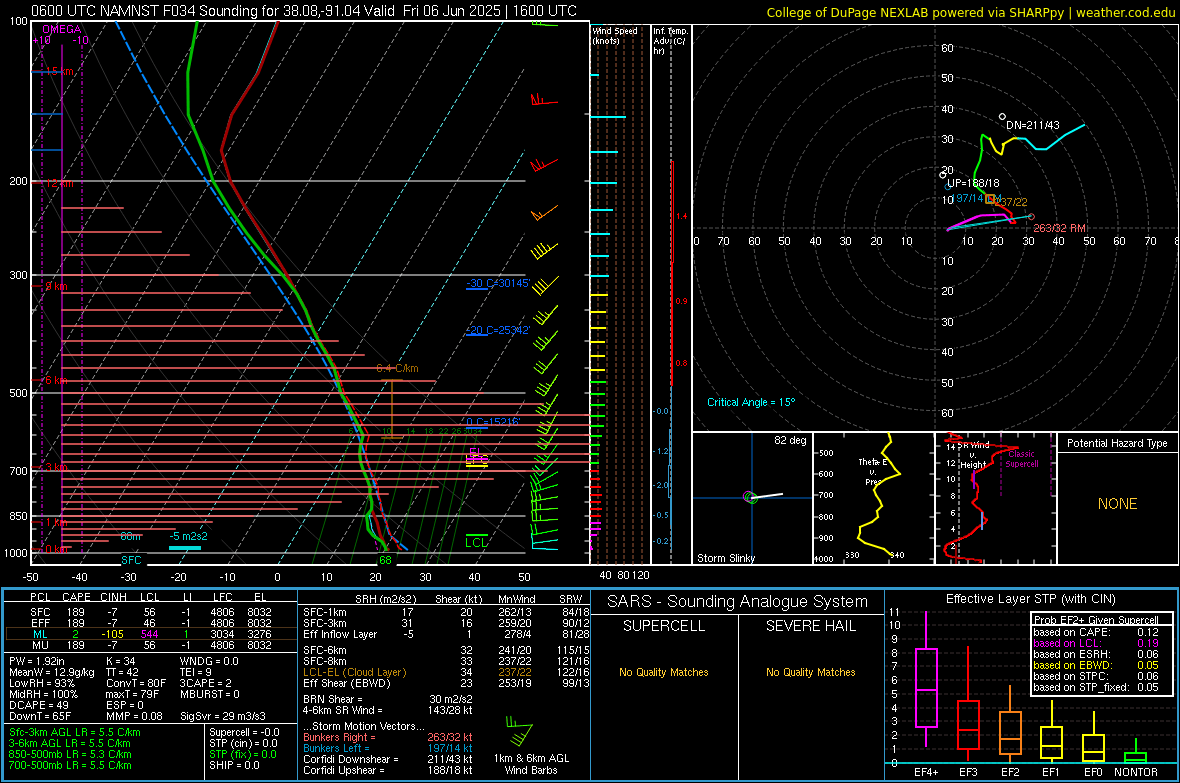Click the Storm Slinky panel label
Viewport: 1180px width, 783px height.
point(725,558)
